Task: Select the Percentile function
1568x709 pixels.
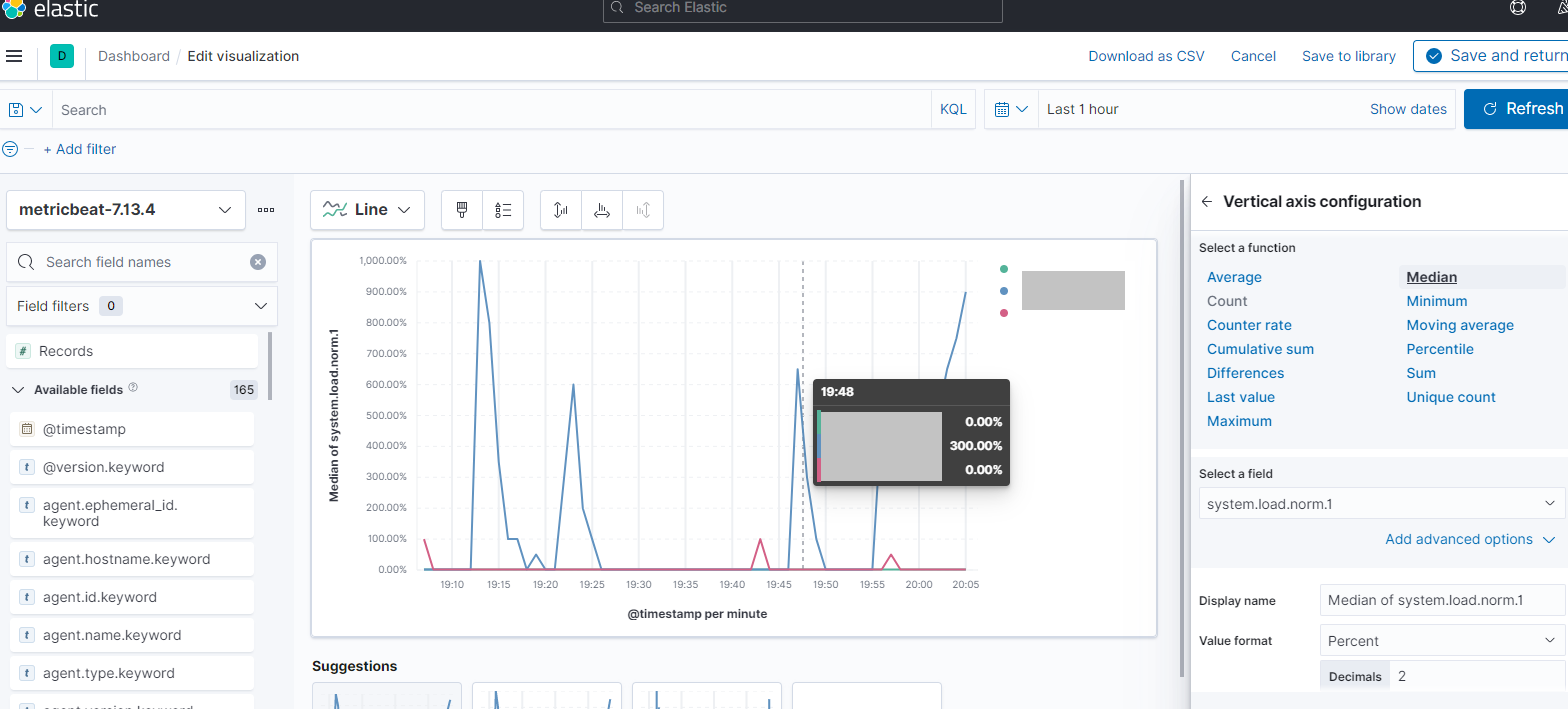Action: (1440, 349)
